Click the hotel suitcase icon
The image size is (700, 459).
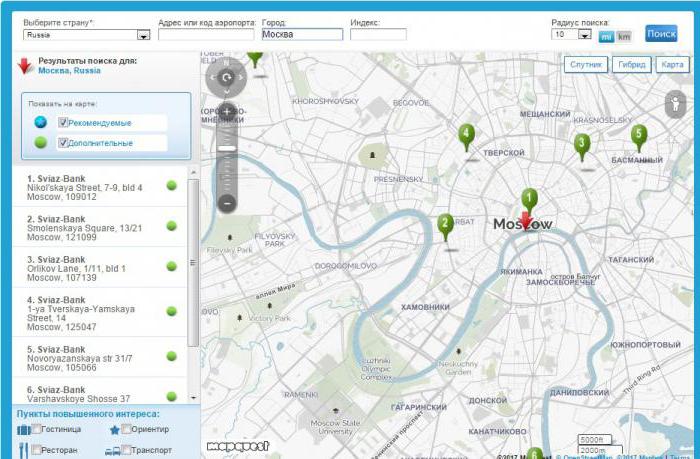[x=24, y=430]
